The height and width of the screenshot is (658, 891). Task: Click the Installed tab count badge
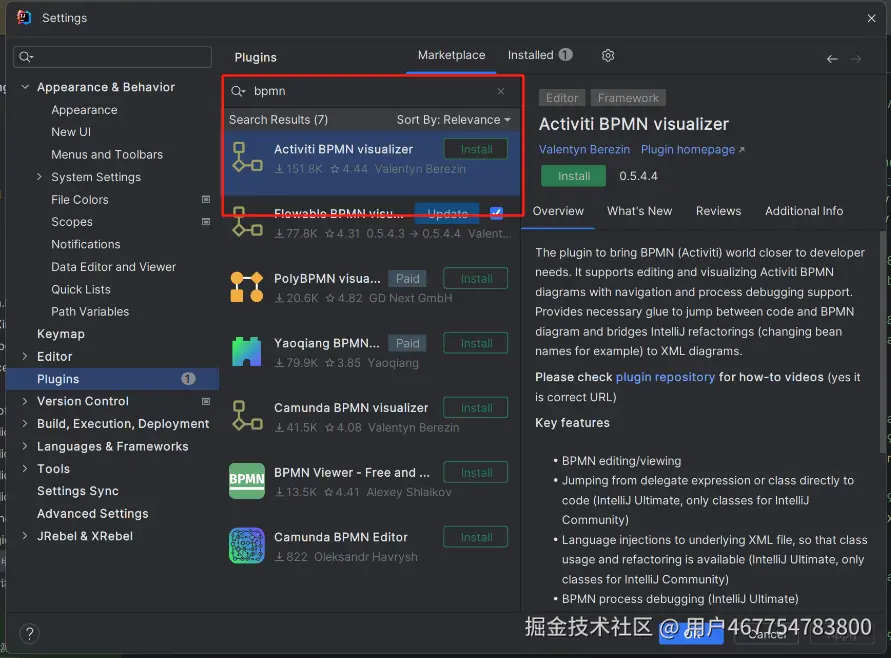pyautogui.click(x=565, y=55)
